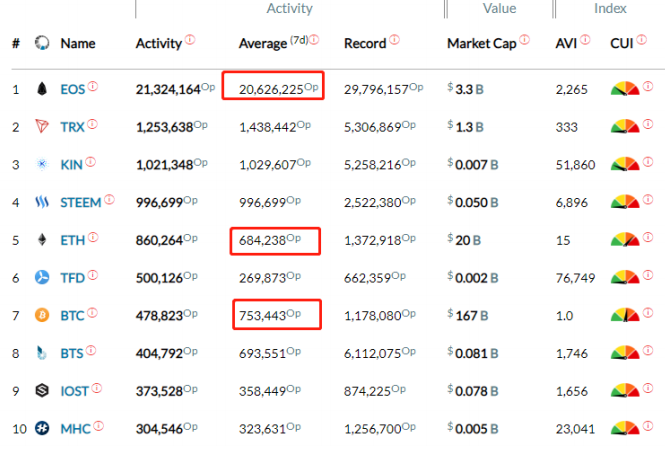665x454 pixels.
Task: Click the orange BTC Bitcoin icon
Action: 42,315
